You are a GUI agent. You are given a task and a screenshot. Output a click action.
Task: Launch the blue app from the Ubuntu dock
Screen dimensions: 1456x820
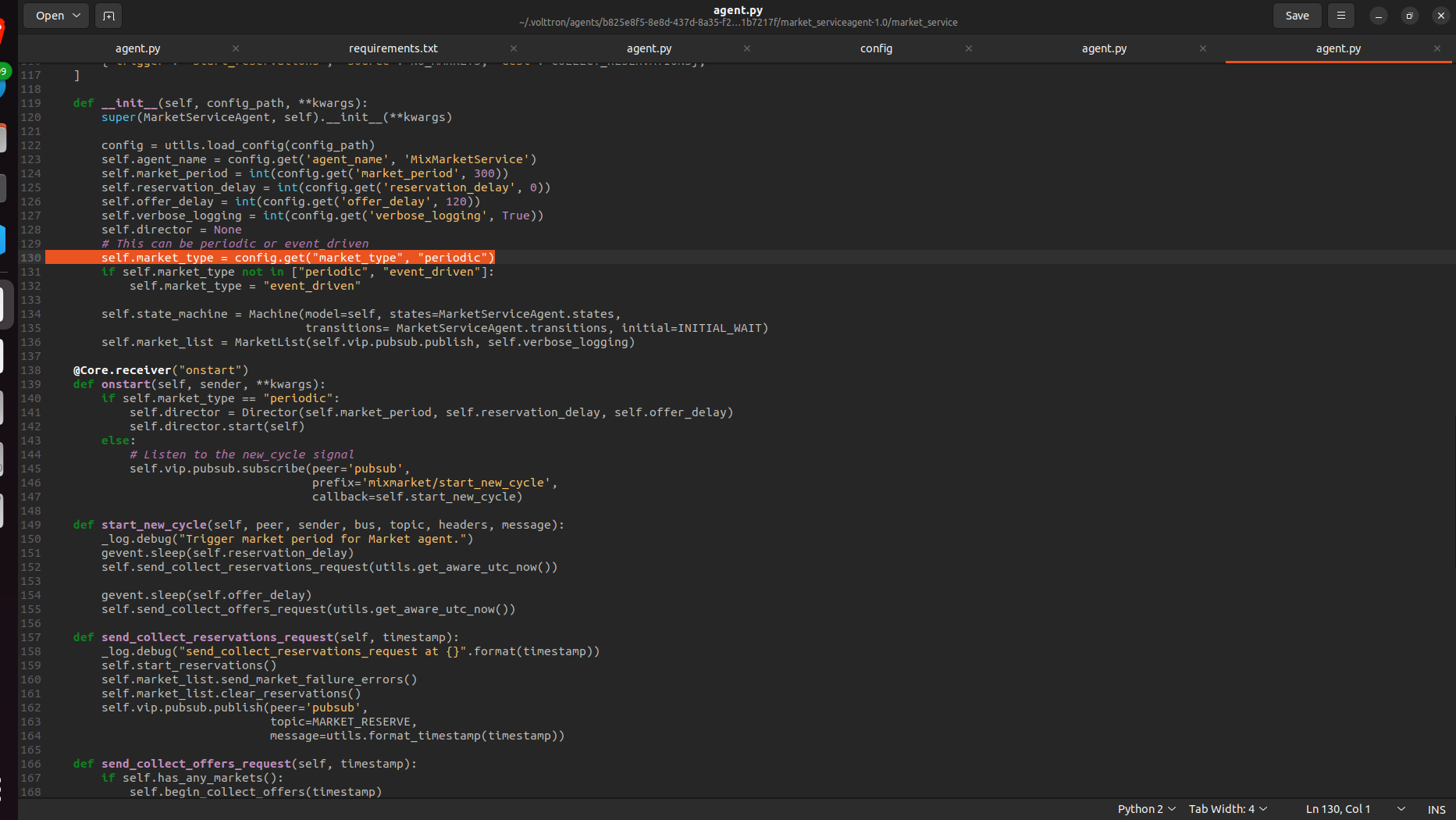[x=4, y=238]
